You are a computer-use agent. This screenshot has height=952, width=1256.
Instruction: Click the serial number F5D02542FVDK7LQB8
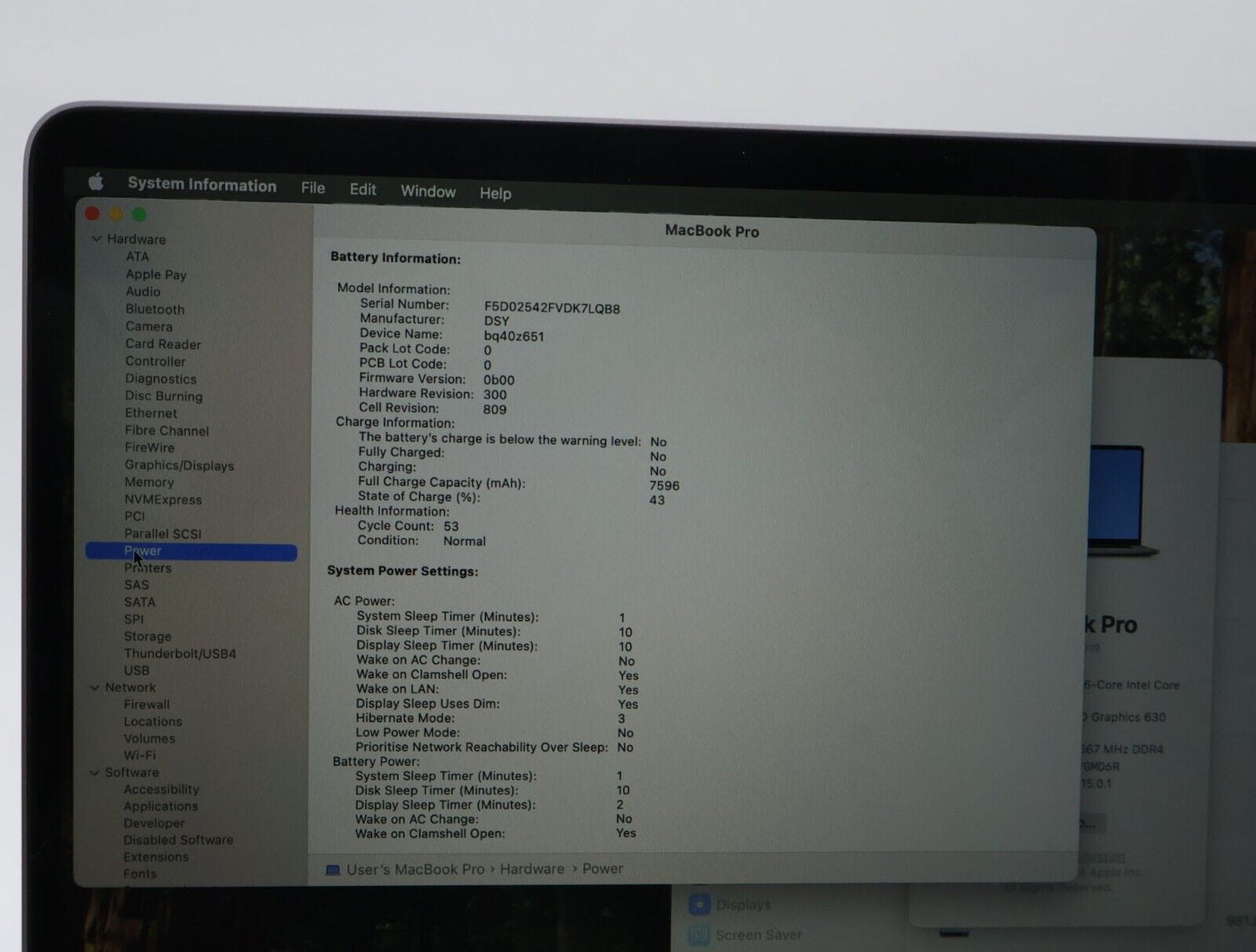552,309
